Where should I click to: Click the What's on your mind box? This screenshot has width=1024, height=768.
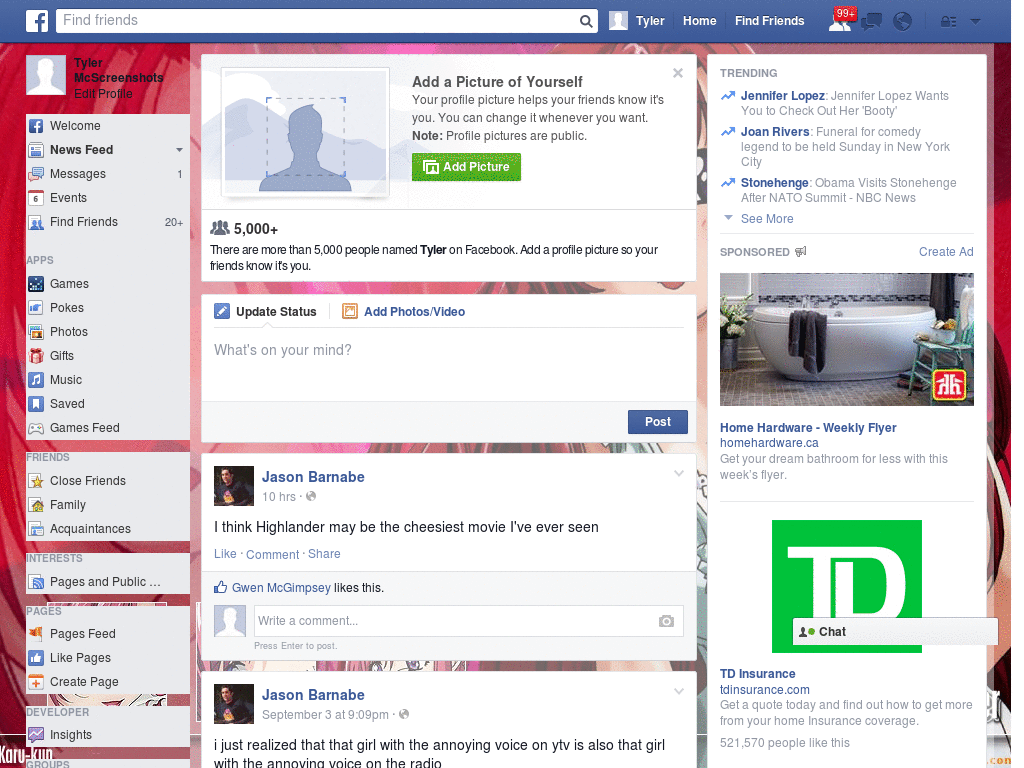449,363
